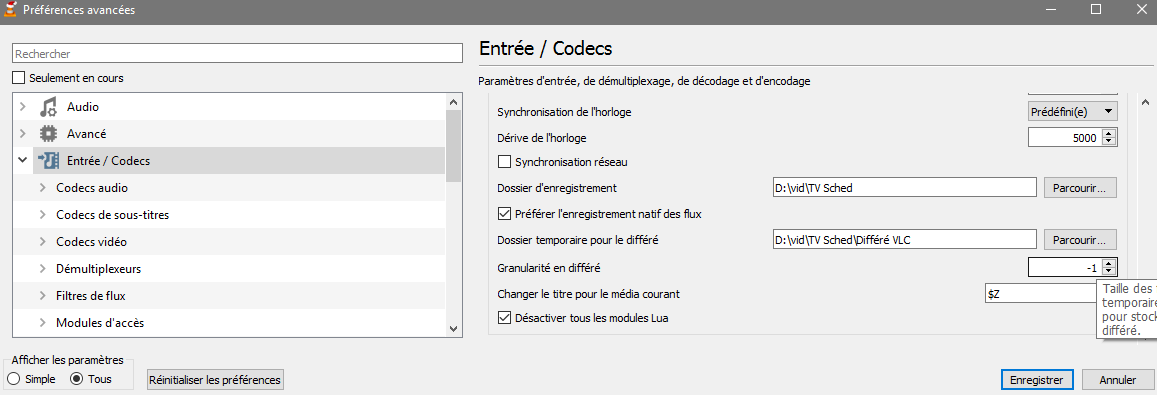The image size is (1157, 395).
Task: Select Codecs audio tree item
Action: click(91, 188)
